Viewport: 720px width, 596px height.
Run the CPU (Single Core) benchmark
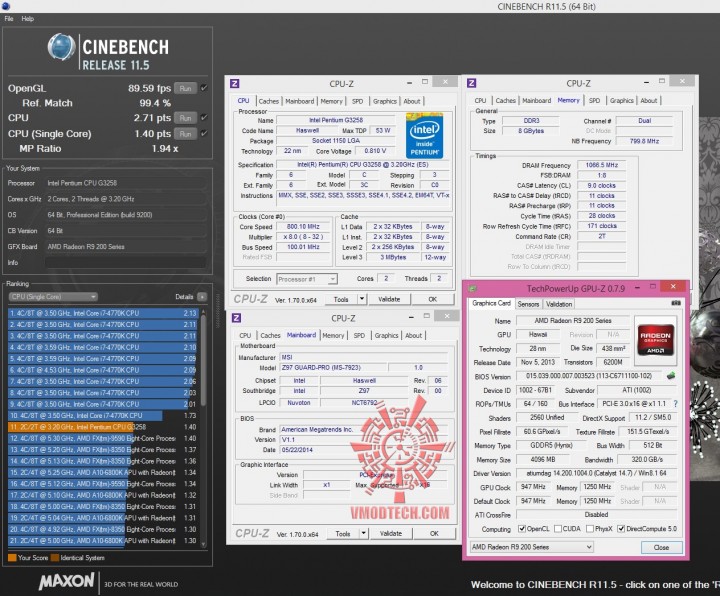(186, 134)
